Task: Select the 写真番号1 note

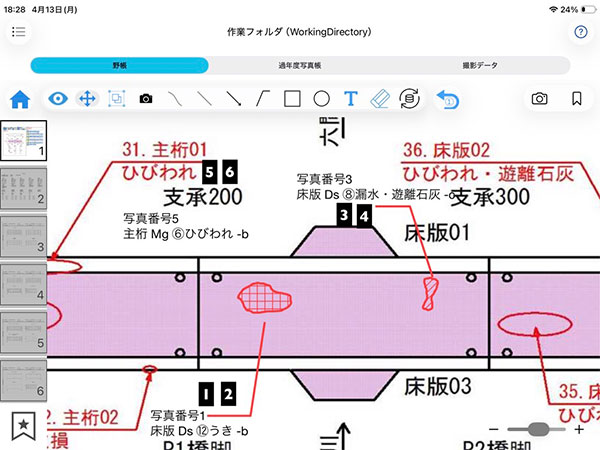Action: 199,423
